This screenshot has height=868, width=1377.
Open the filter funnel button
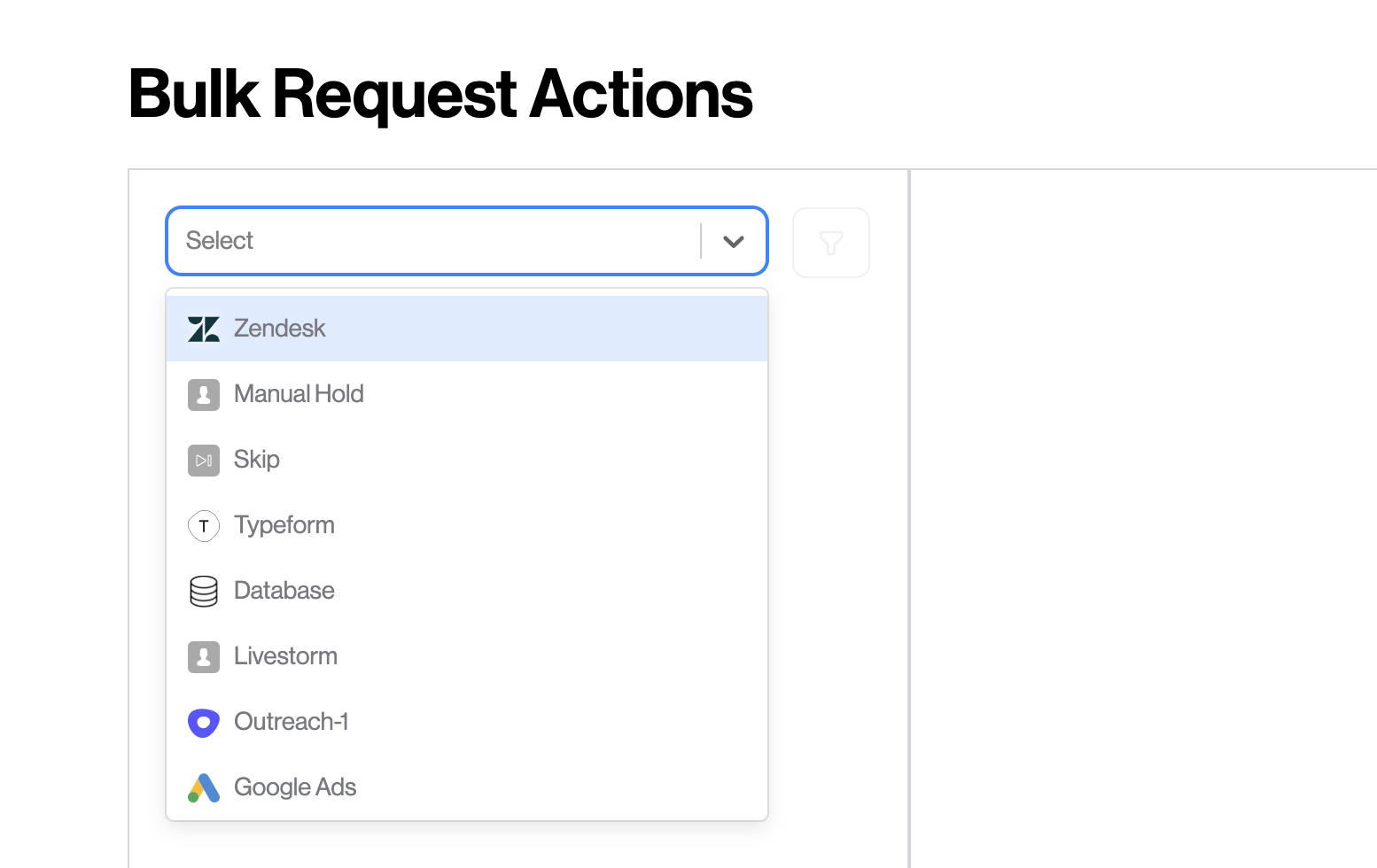[x=831, y=243]
